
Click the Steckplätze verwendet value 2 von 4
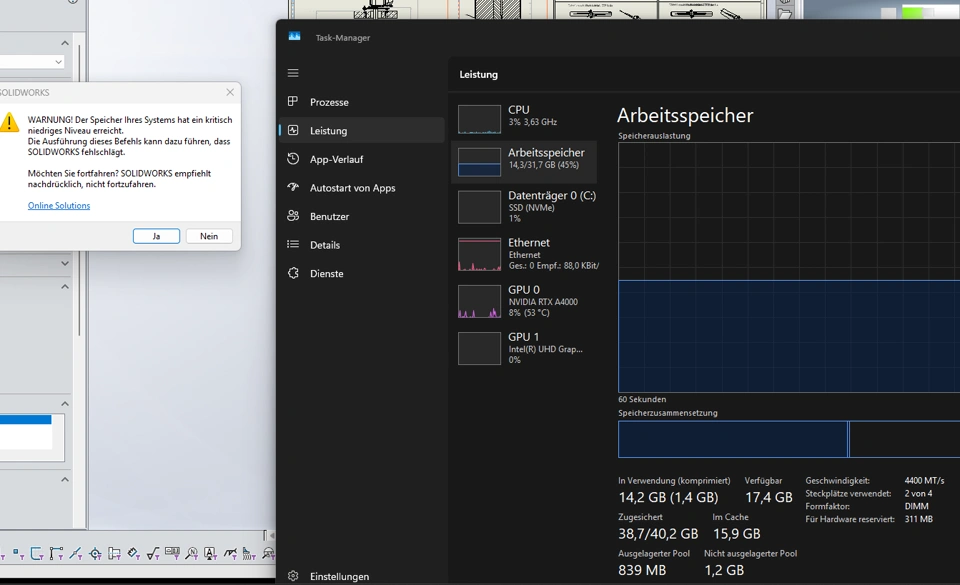point(918,493)
